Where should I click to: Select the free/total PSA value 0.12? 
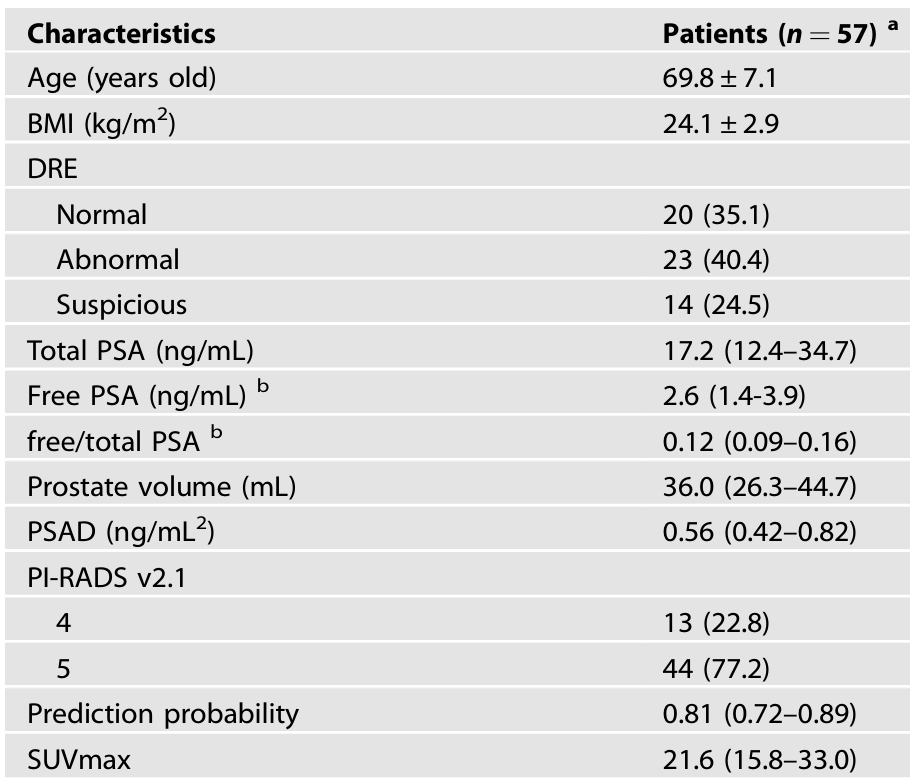click(688, 442)
